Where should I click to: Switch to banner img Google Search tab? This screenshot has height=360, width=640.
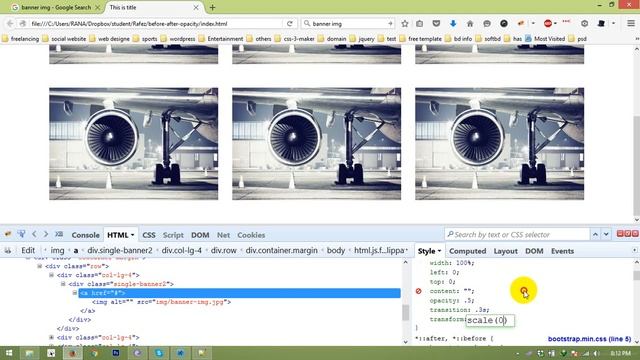[56, 7]
